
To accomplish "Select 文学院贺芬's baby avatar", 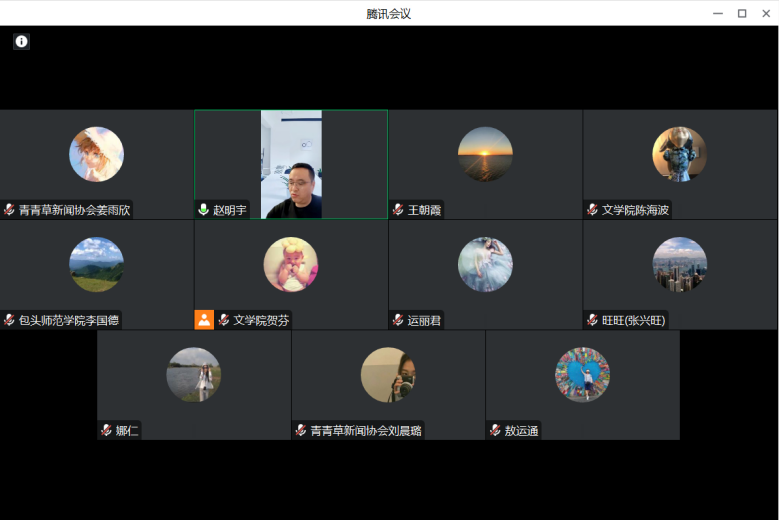I will 291,264.
